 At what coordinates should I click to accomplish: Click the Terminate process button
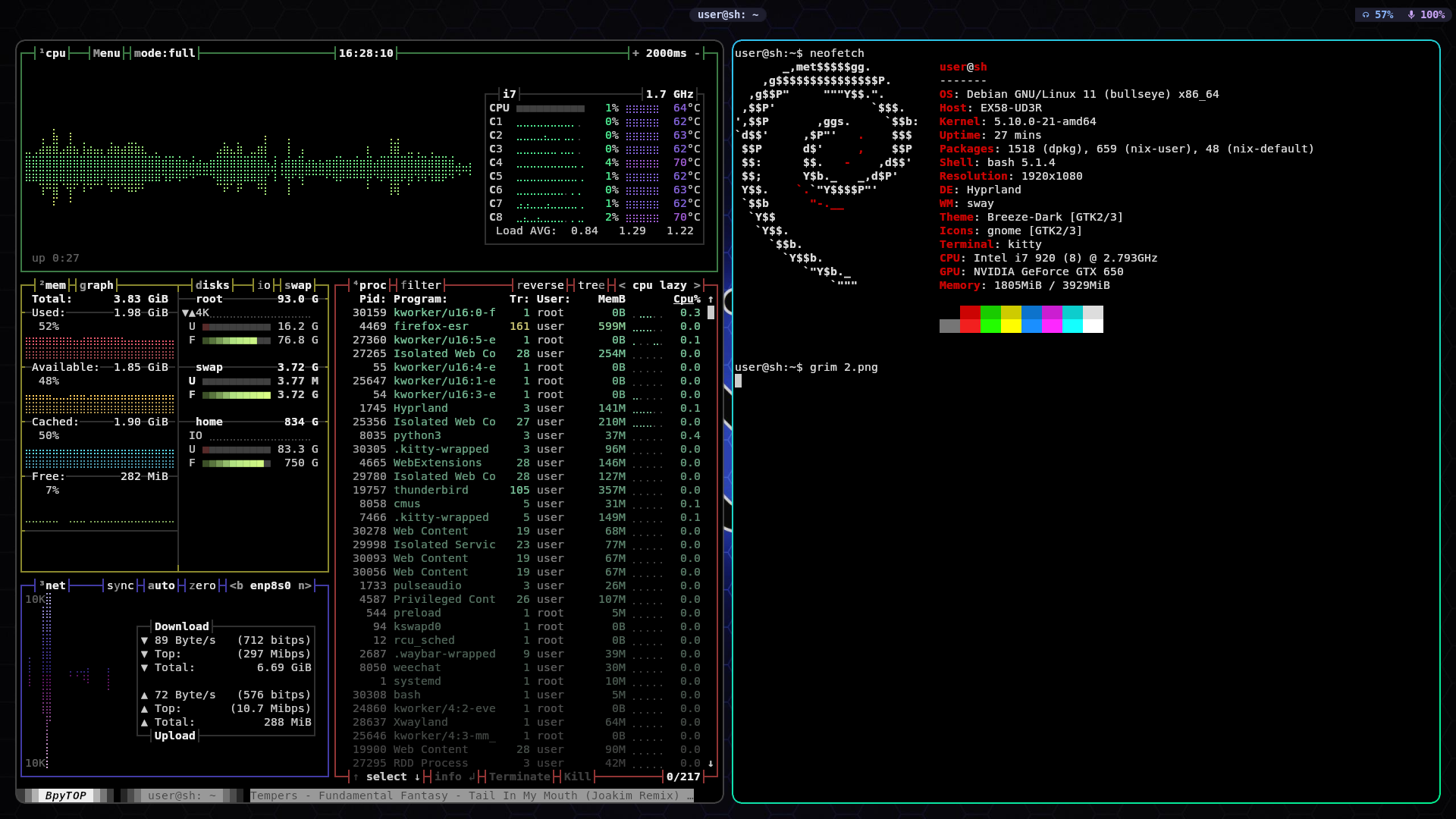click(519, 777)
